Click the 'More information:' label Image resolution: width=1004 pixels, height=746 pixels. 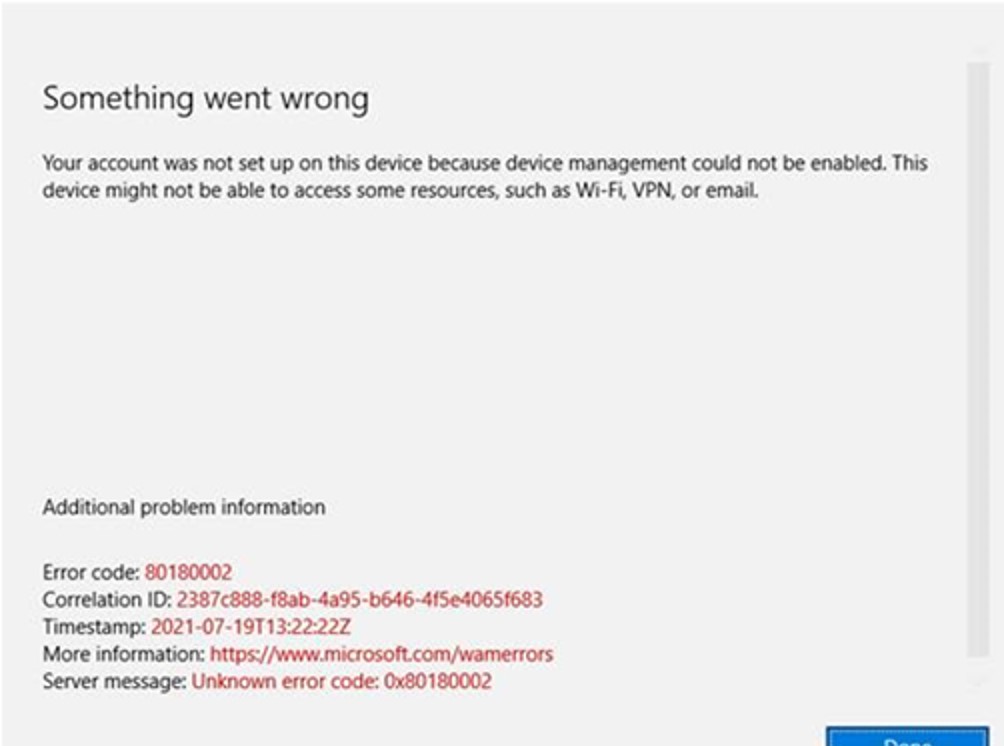124,654
